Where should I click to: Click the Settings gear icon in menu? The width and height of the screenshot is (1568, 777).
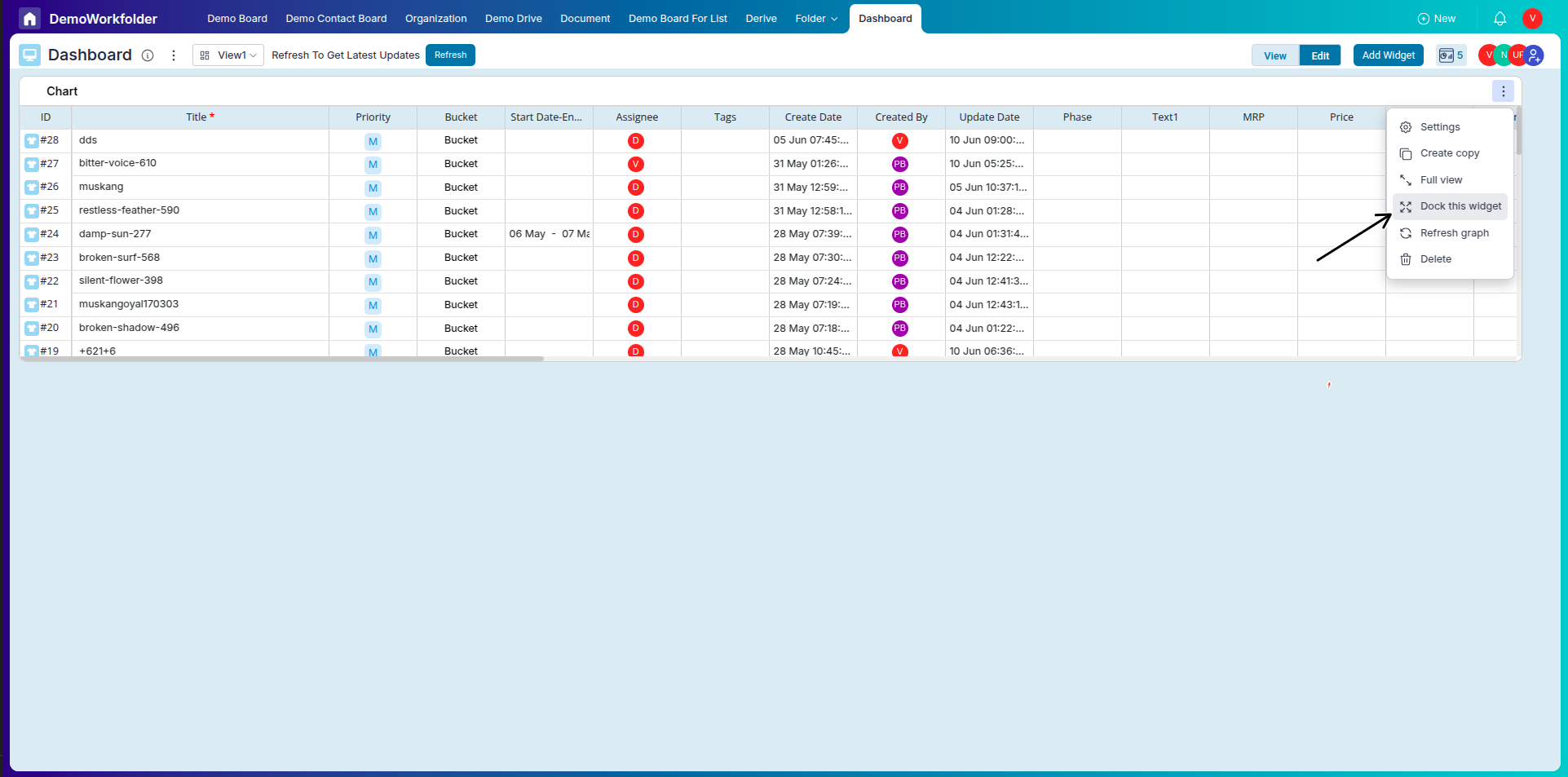pos(1406,127)
